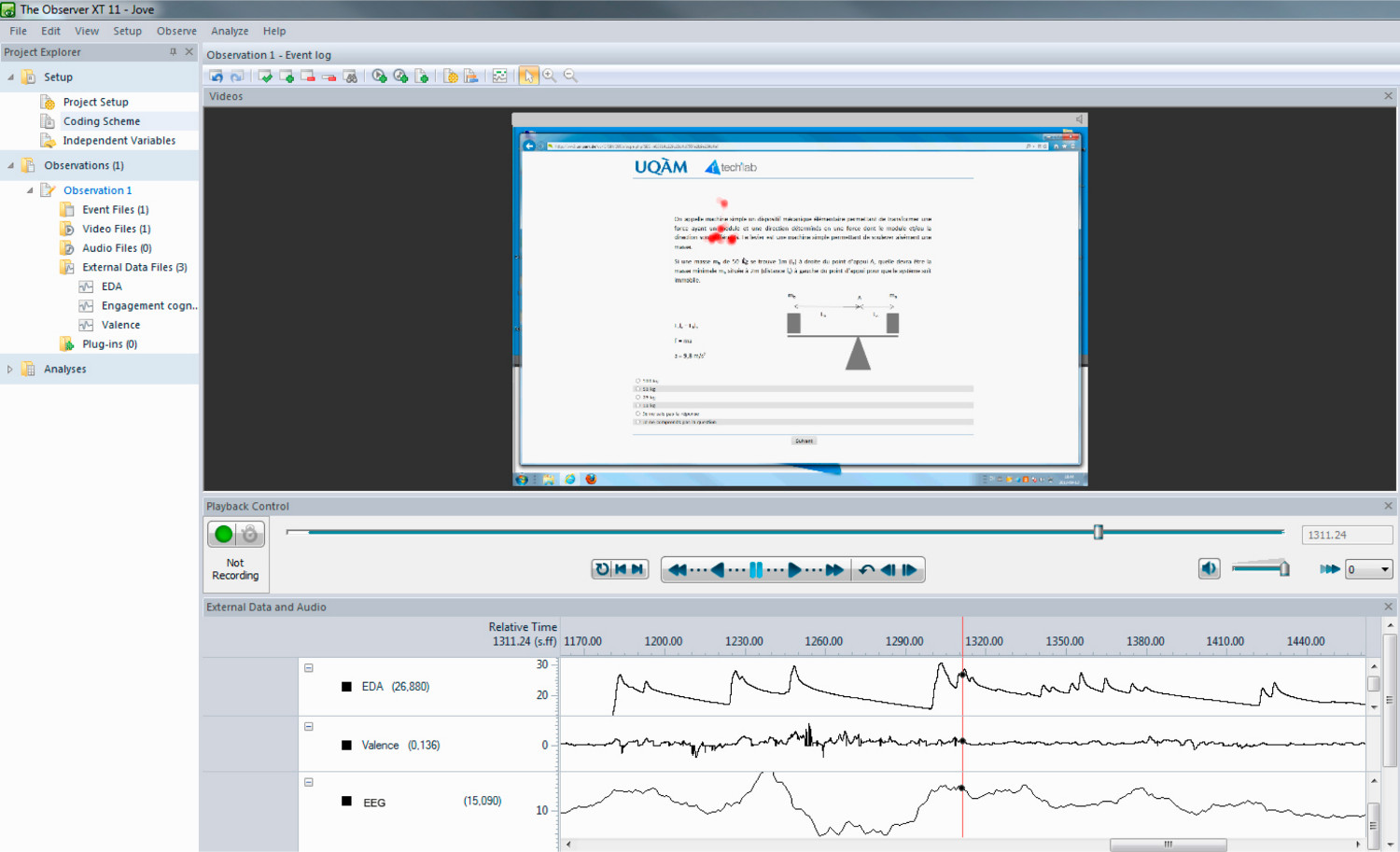Open Coding Scheme in Project Explorer
Screen dimensions: 1400x852
click(101, 121)
